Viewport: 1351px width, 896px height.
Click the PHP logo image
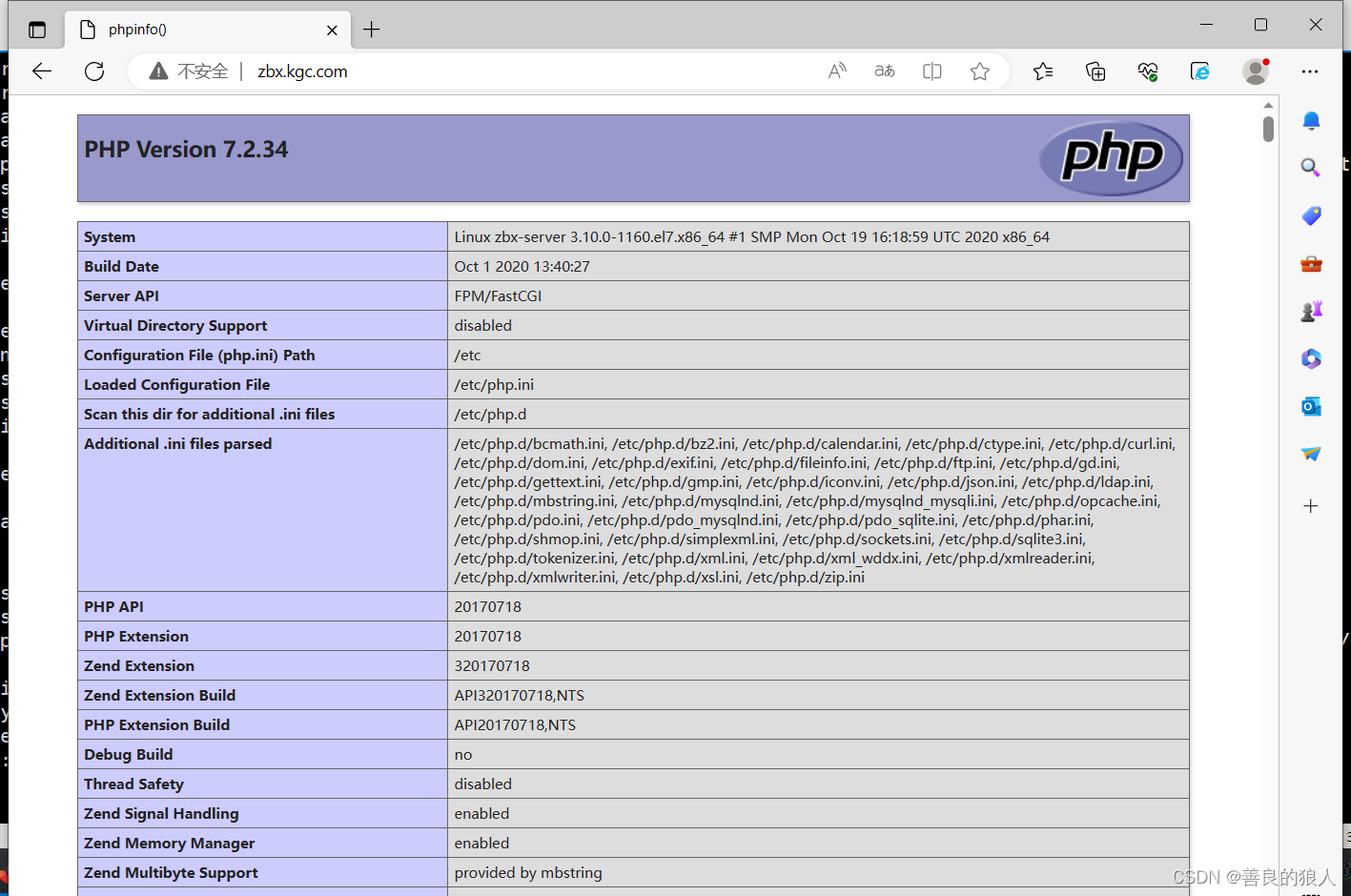[1111, 158]
